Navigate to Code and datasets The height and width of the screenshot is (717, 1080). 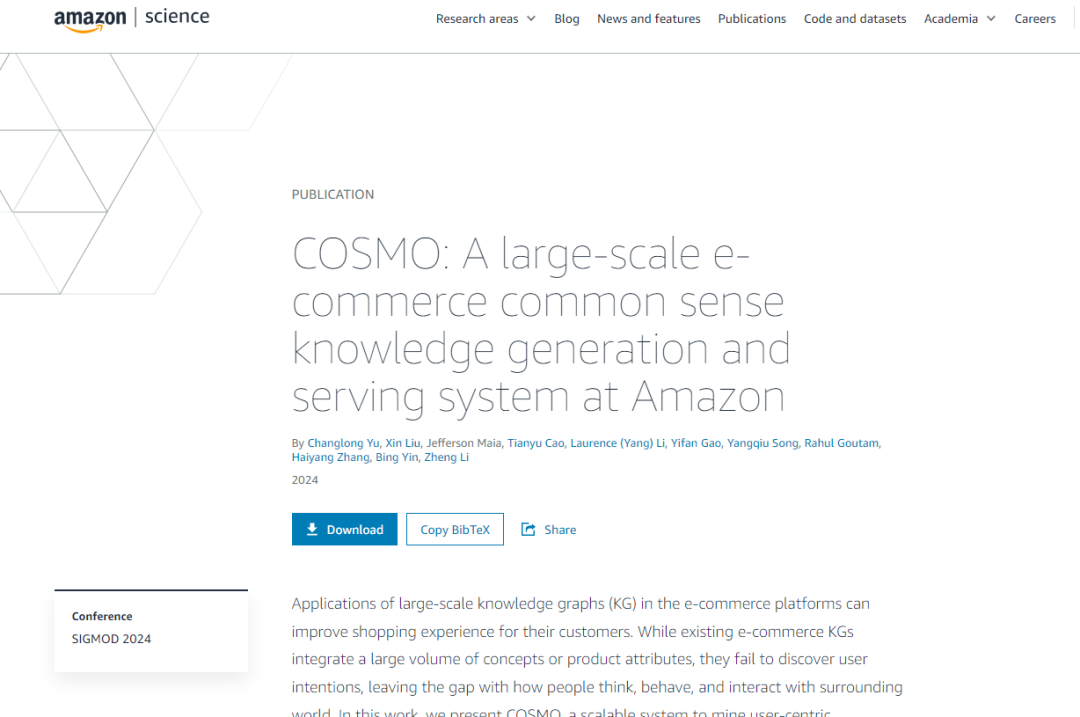(854, 19)
